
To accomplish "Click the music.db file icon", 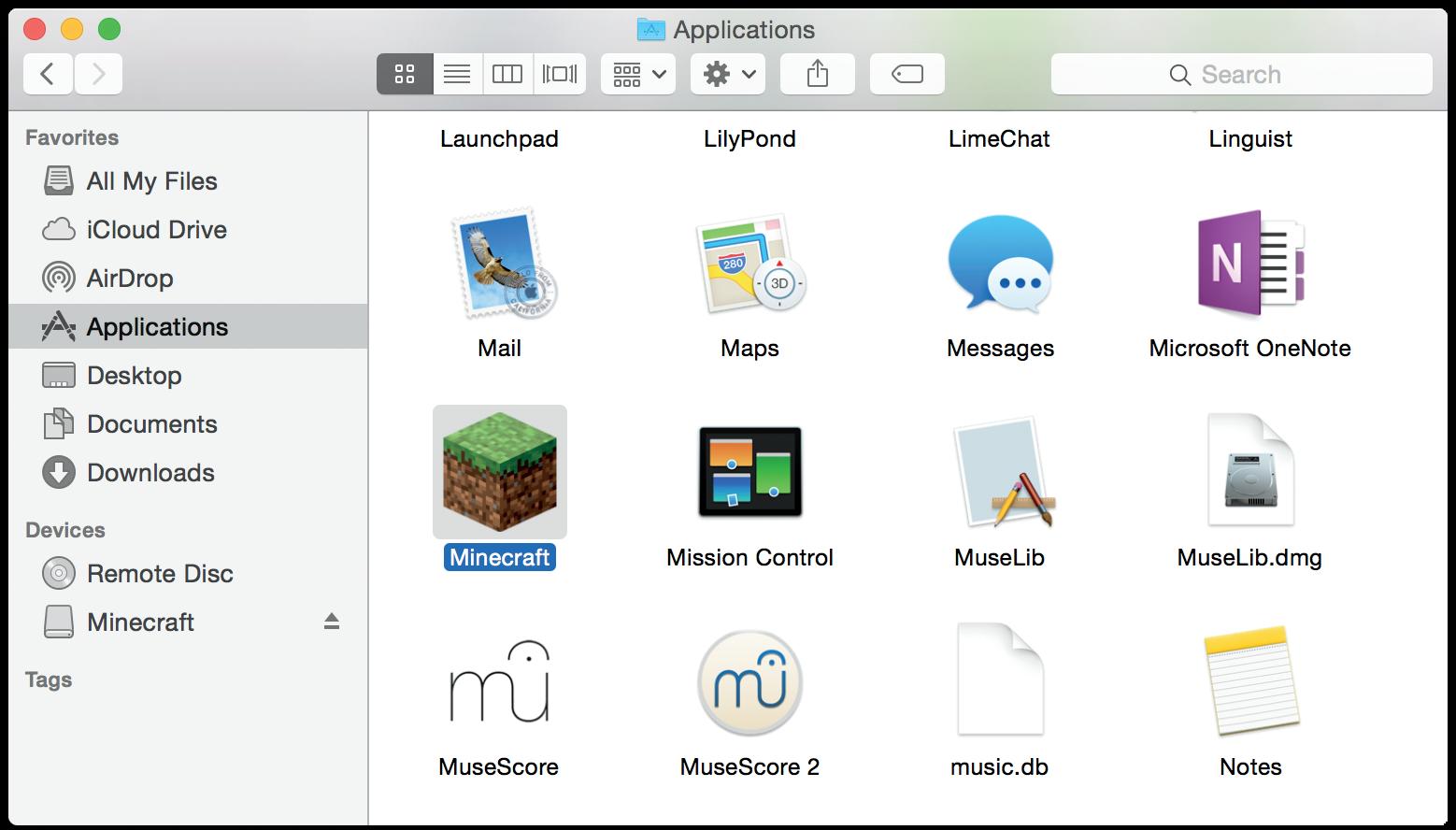I will pyautogui.click(x=1000, y=680).
